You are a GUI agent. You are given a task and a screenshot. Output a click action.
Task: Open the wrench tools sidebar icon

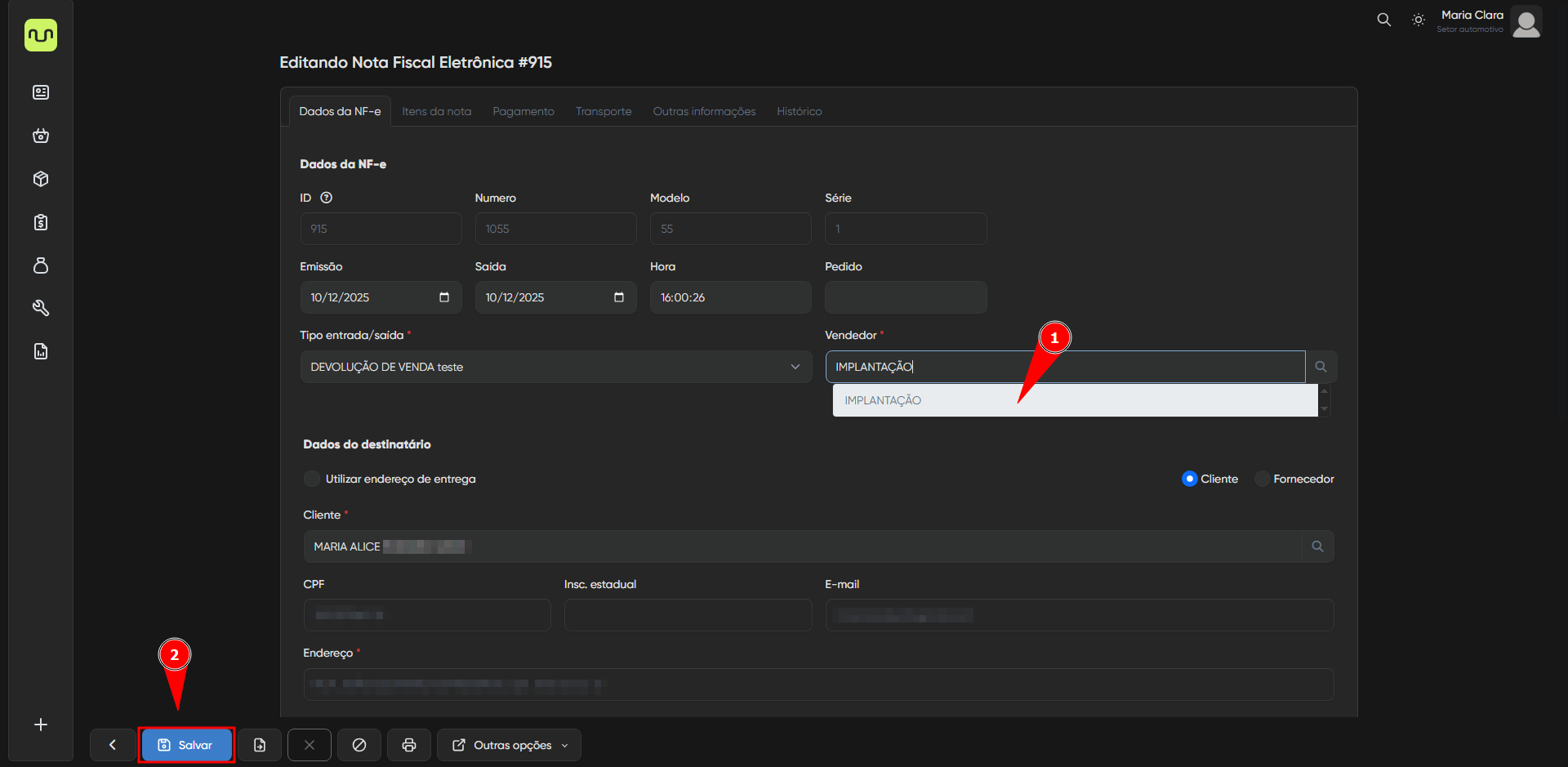[x=41, y=308]
